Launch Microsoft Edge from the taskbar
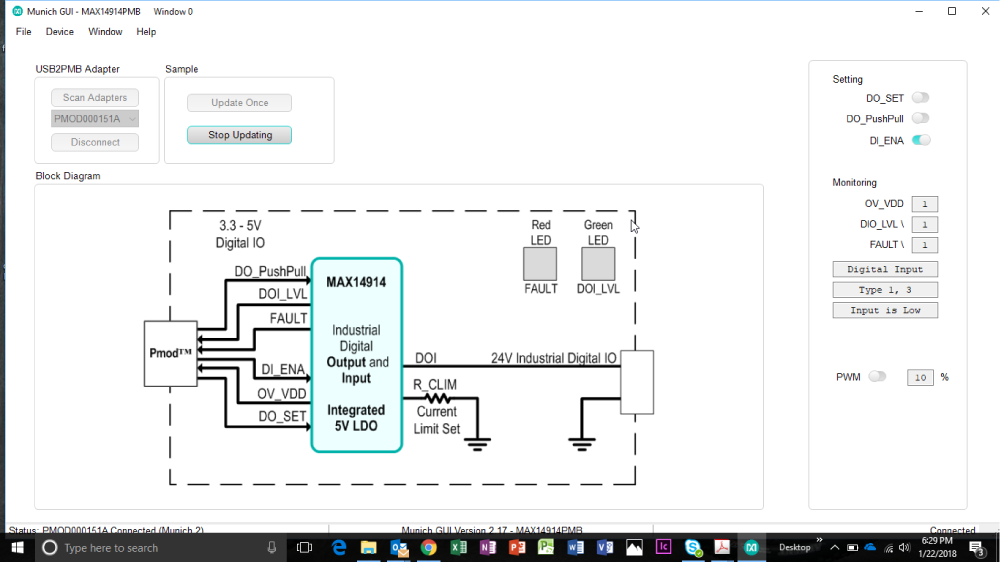 pyautogui.click(x=339, y=548)
